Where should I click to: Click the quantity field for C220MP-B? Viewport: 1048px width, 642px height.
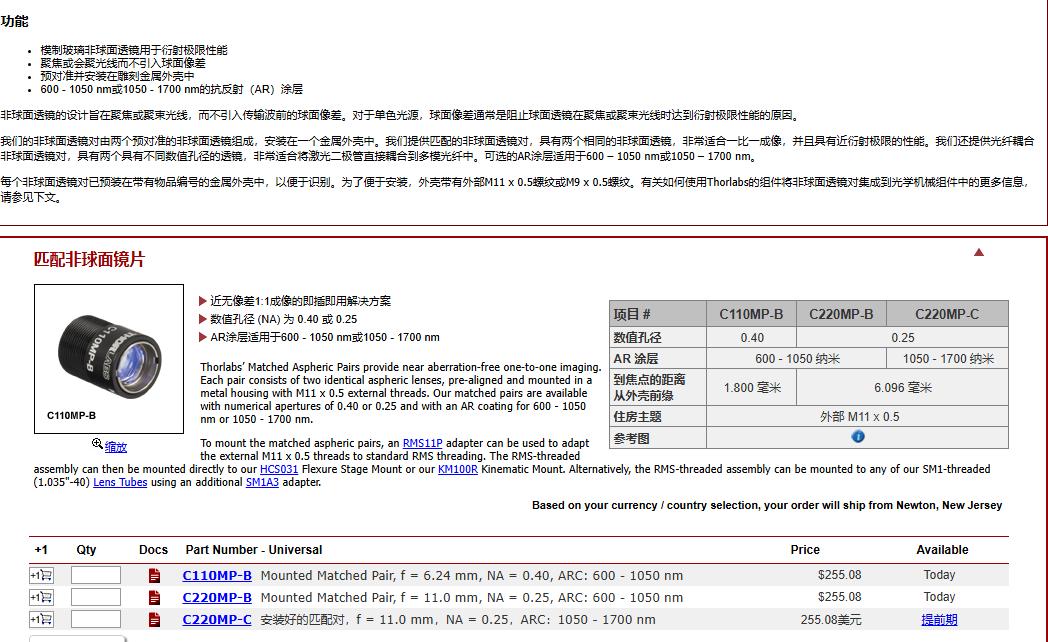[x=96, y=597]
